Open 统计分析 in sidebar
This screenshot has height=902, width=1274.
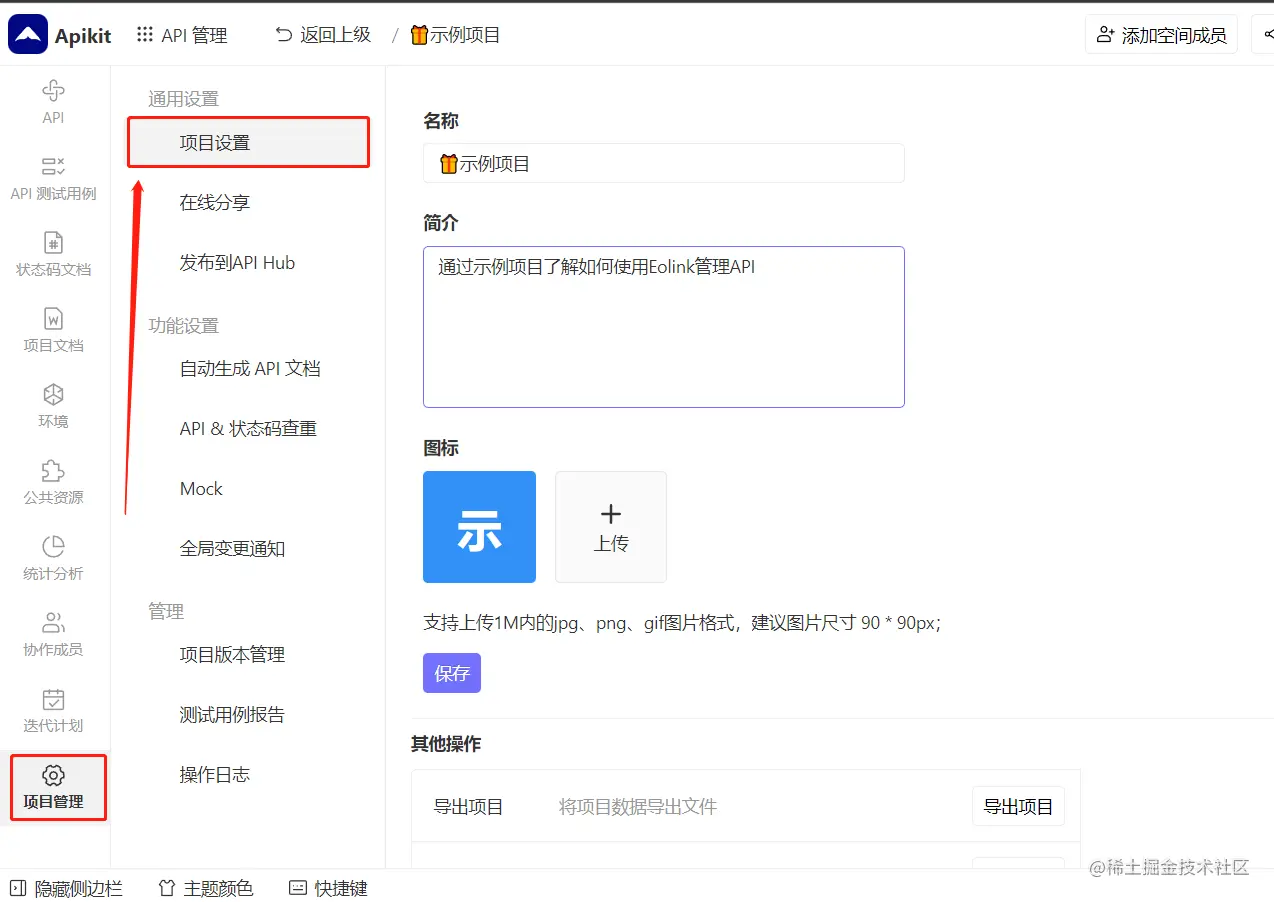pyautogui.click(x=53, y=558)
